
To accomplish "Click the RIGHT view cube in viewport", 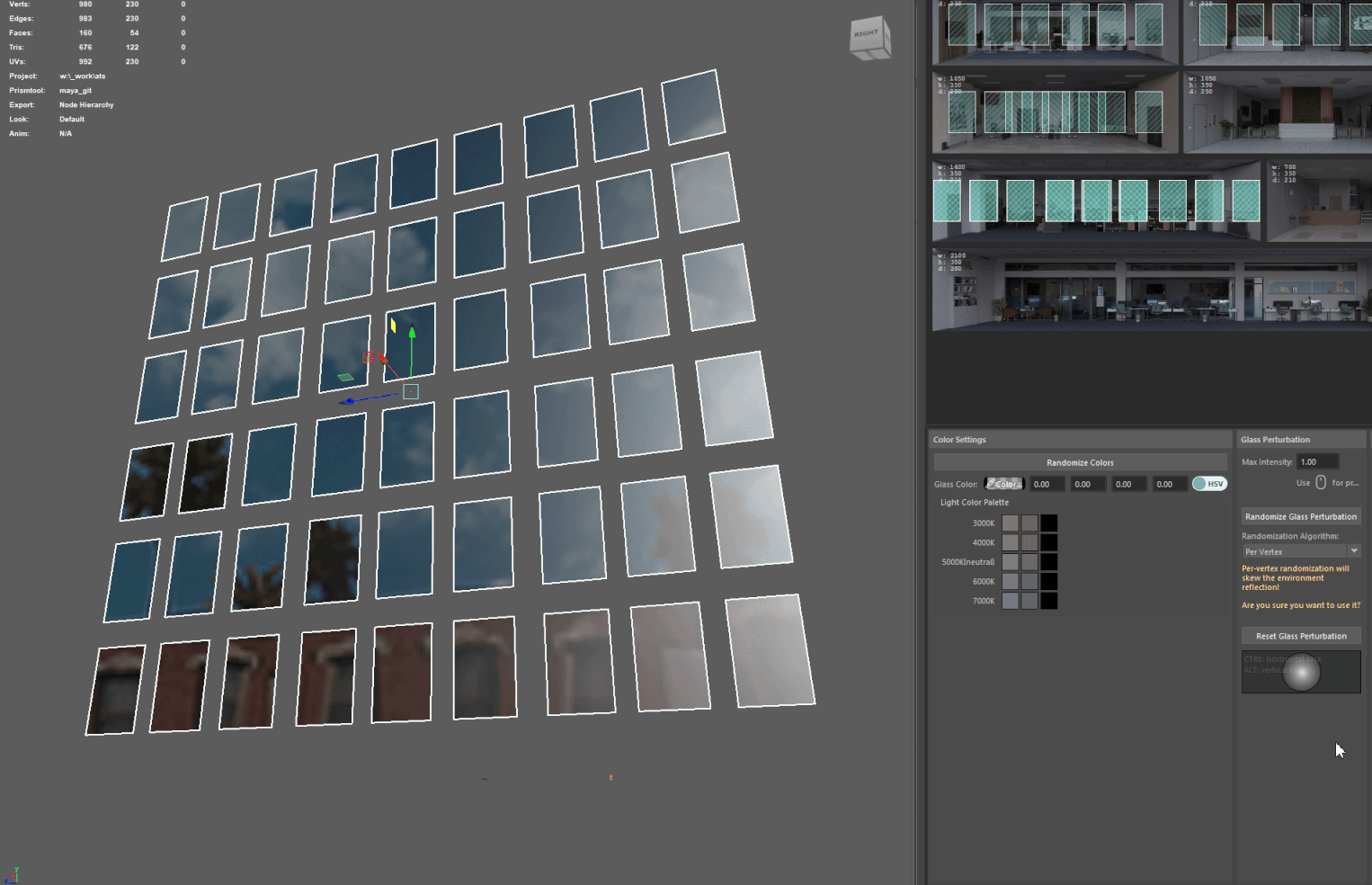I will coord(869,38).
